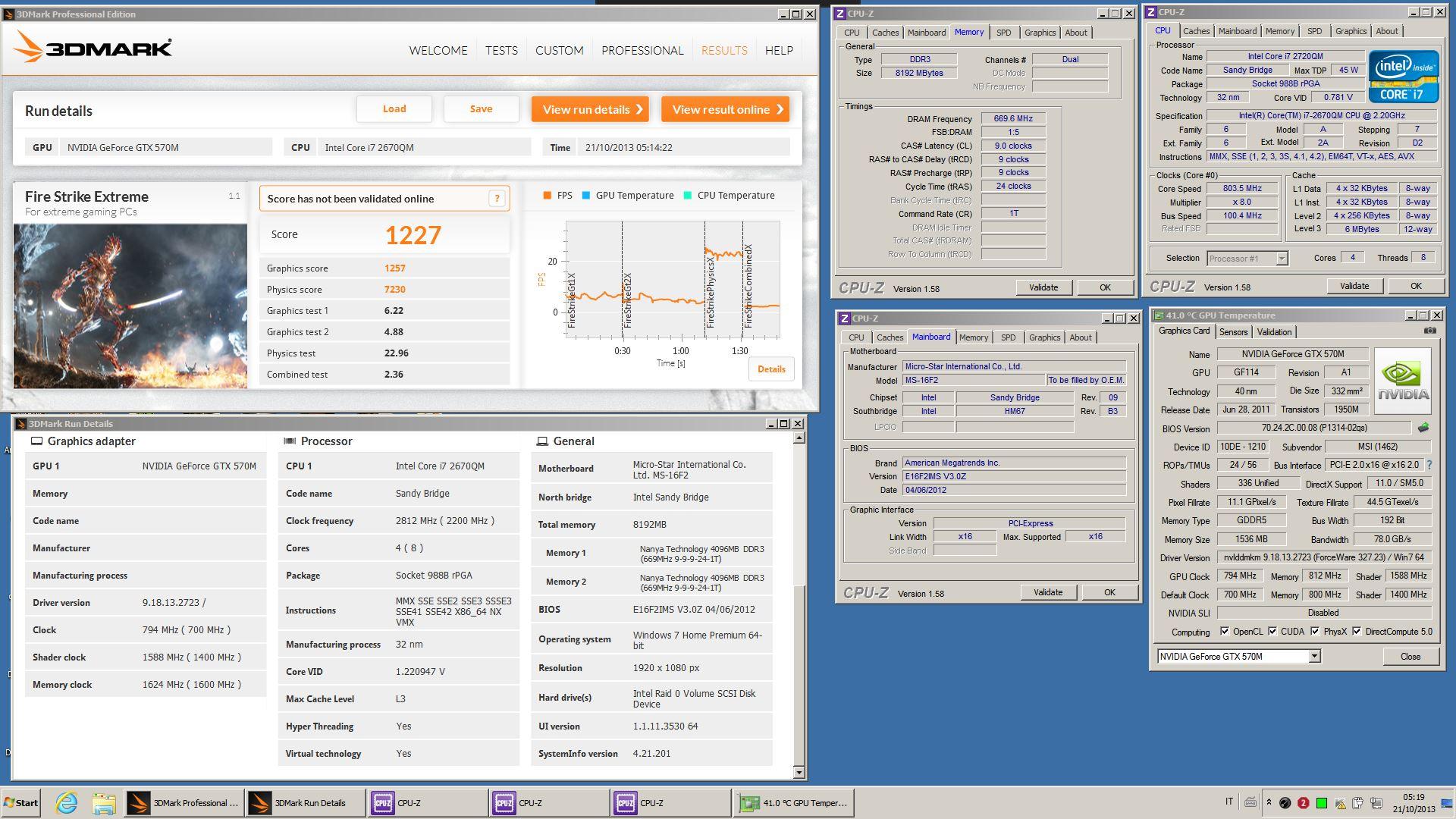Open Internet Explorer from the taskbar
The width and height of the screenshot is (1456, 819).
pos(67,802)
